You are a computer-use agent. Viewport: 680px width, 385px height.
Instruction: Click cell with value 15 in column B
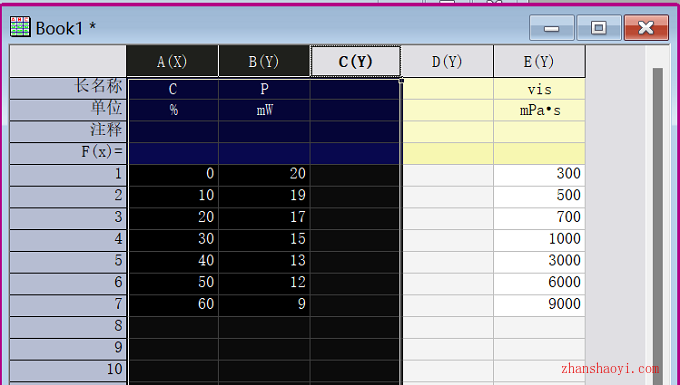tap(264, 240)
